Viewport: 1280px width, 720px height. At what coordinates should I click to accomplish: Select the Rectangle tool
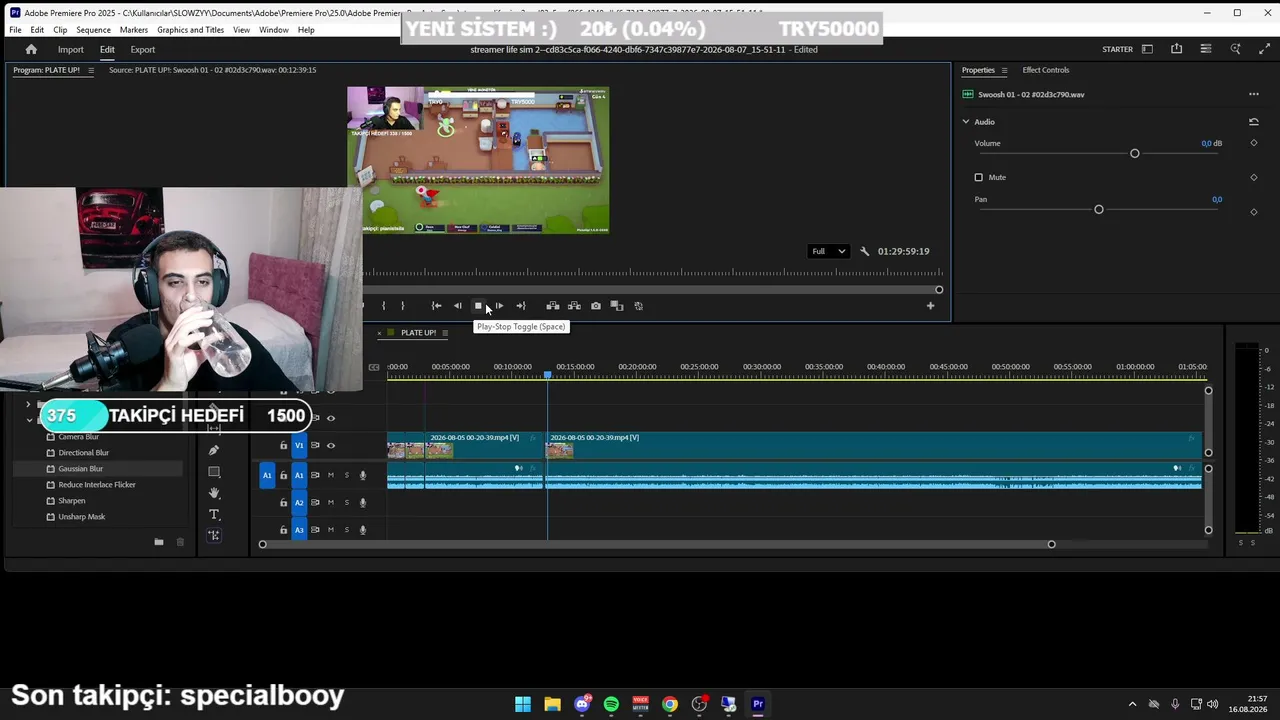(x=214, y=472)
